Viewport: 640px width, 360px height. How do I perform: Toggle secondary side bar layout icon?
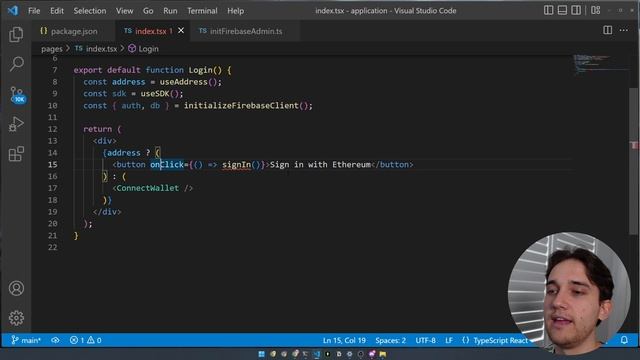click(x=576, y=10)
